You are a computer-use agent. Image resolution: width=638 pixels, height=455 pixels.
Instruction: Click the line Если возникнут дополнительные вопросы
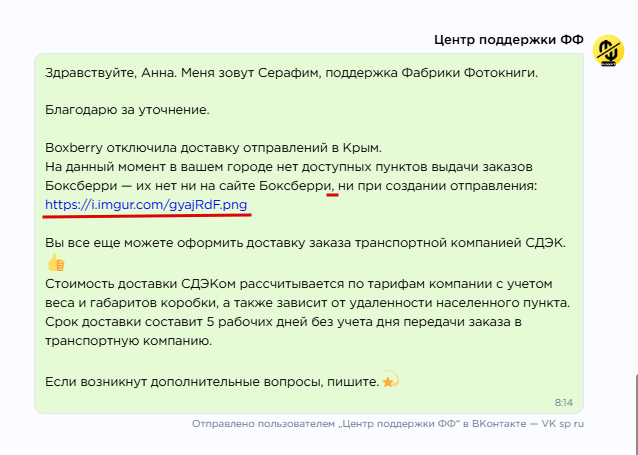(212, 382)
